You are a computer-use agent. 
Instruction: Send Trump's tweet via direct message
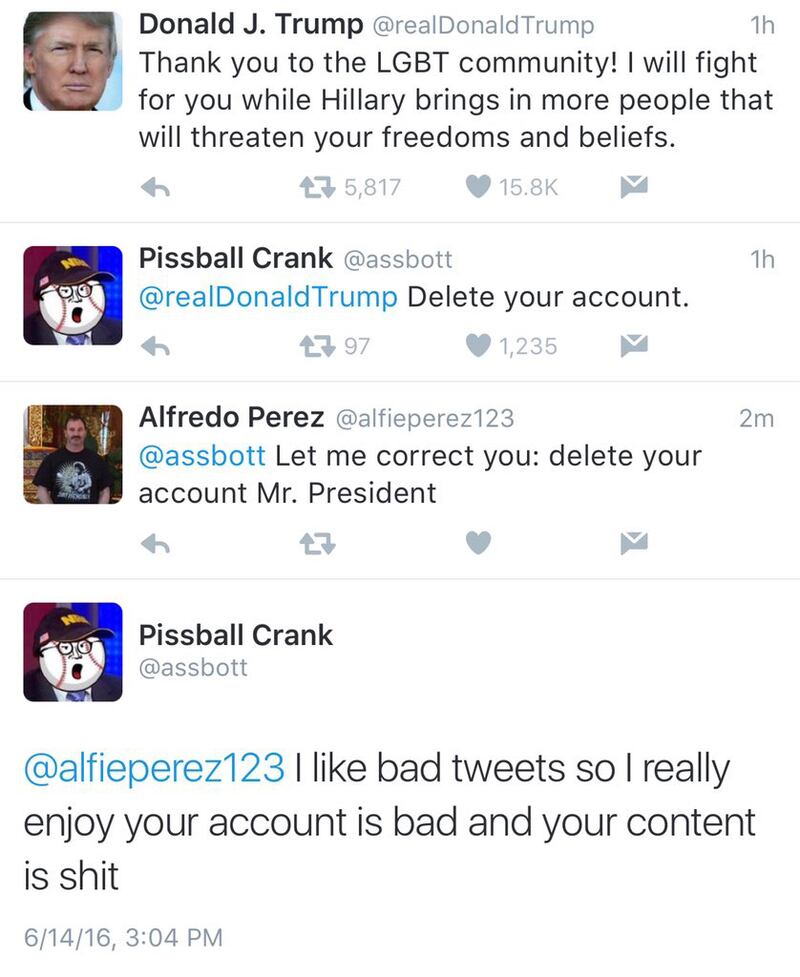(634, 187)
